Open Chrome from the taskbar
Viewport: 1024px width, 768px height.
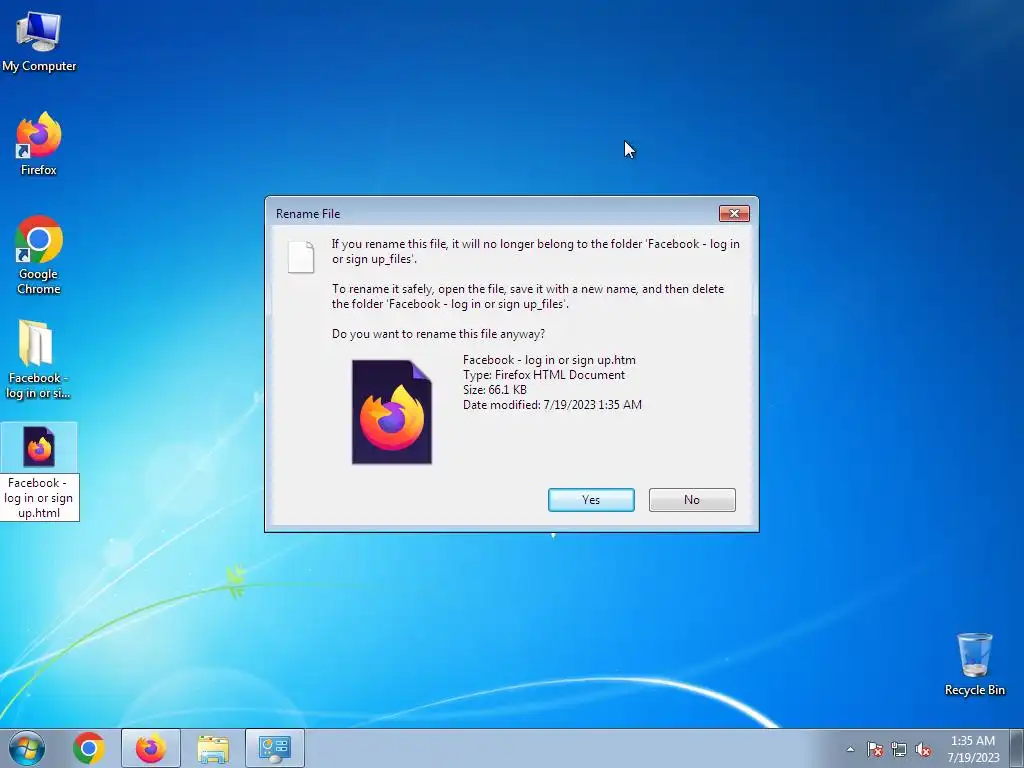point(89,748)
